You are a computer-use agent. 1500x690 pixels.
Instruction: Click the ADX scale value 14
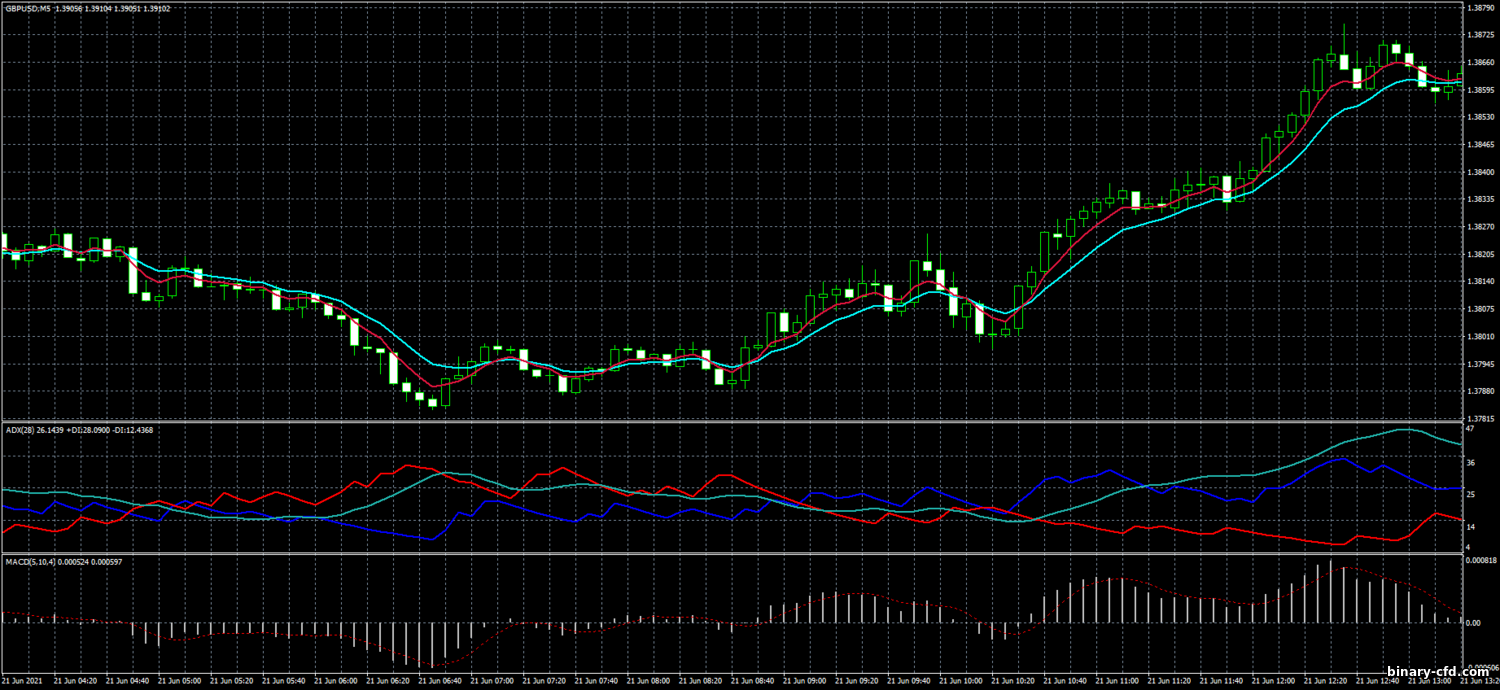tap(1470, 526)
